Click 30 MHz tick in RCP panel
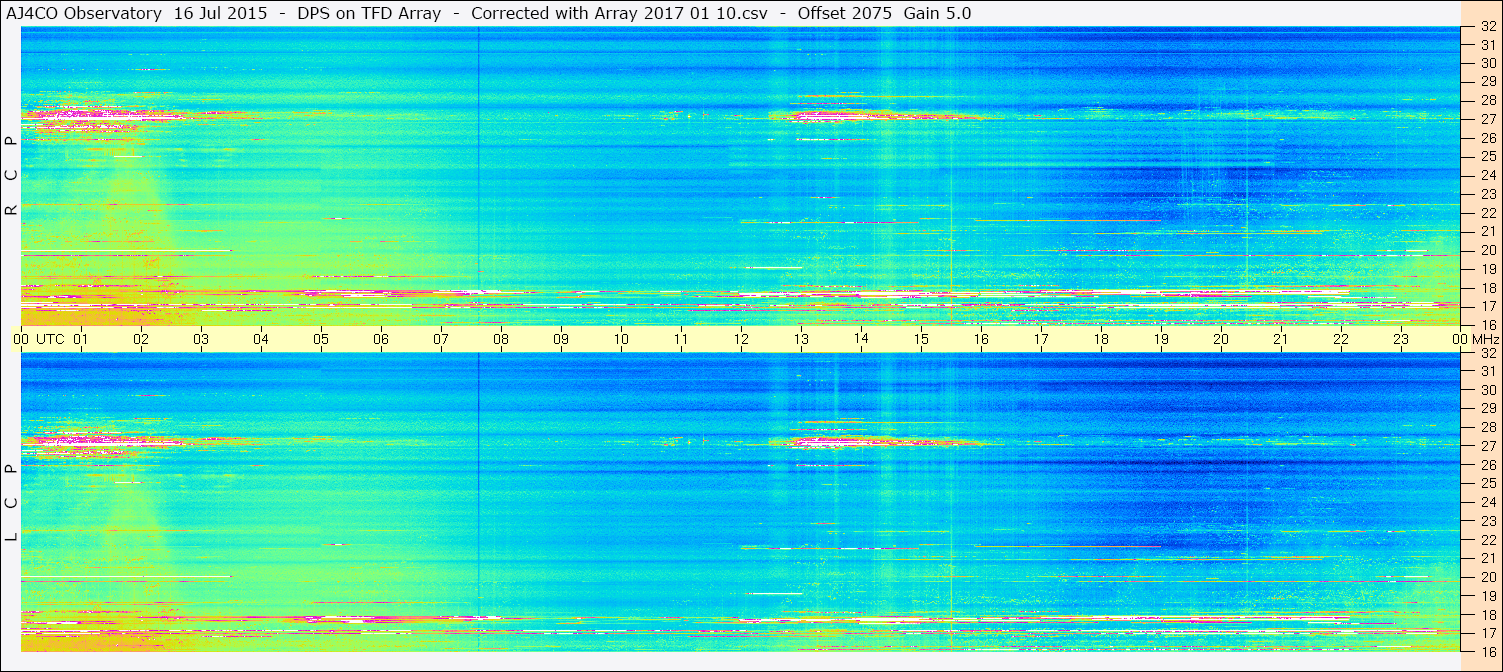This screenshot has width=1503, height=672. (1488, 63)
